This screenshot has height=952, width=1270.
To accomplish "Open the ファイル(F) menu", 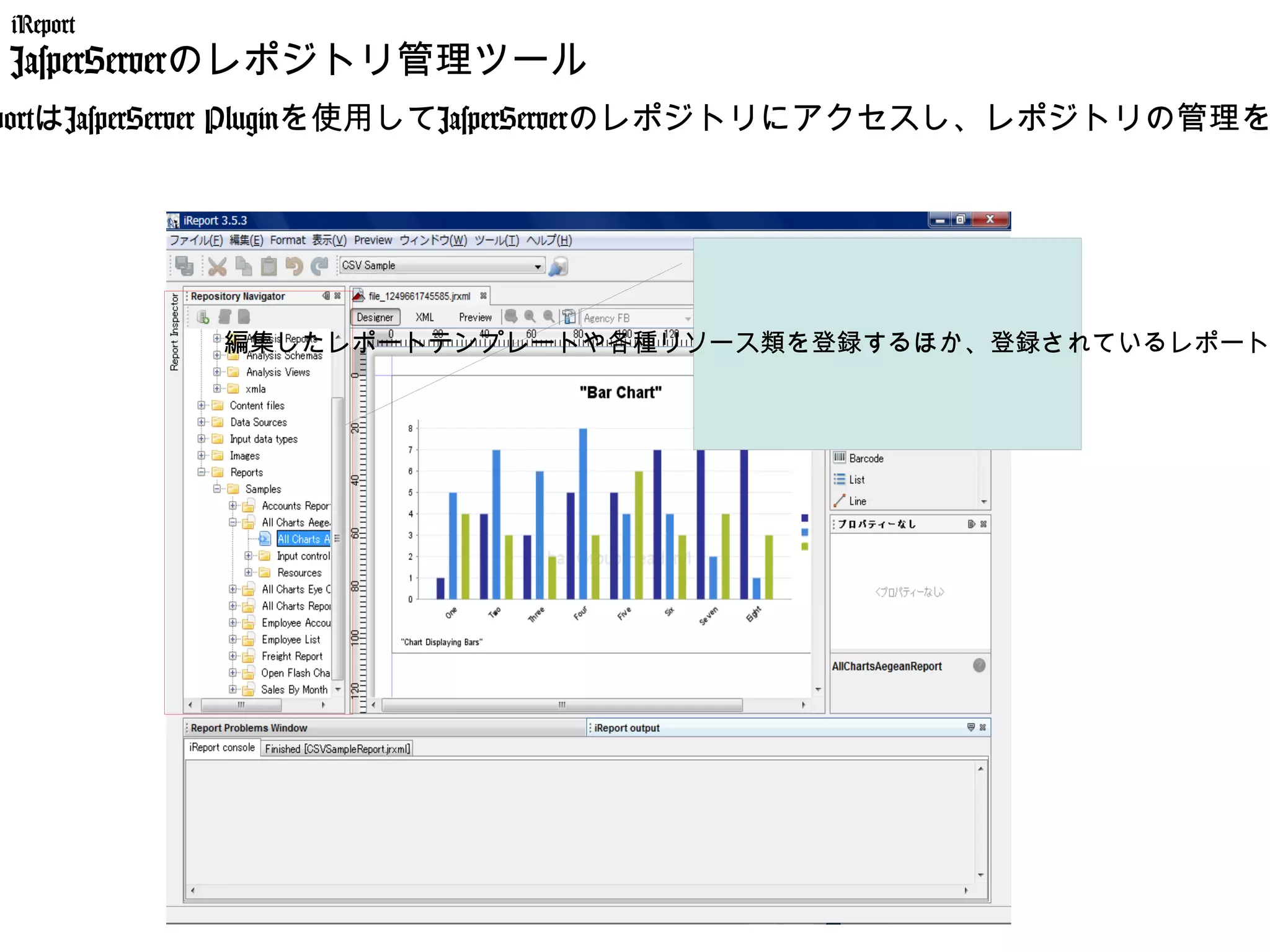I will pos(197,240).
